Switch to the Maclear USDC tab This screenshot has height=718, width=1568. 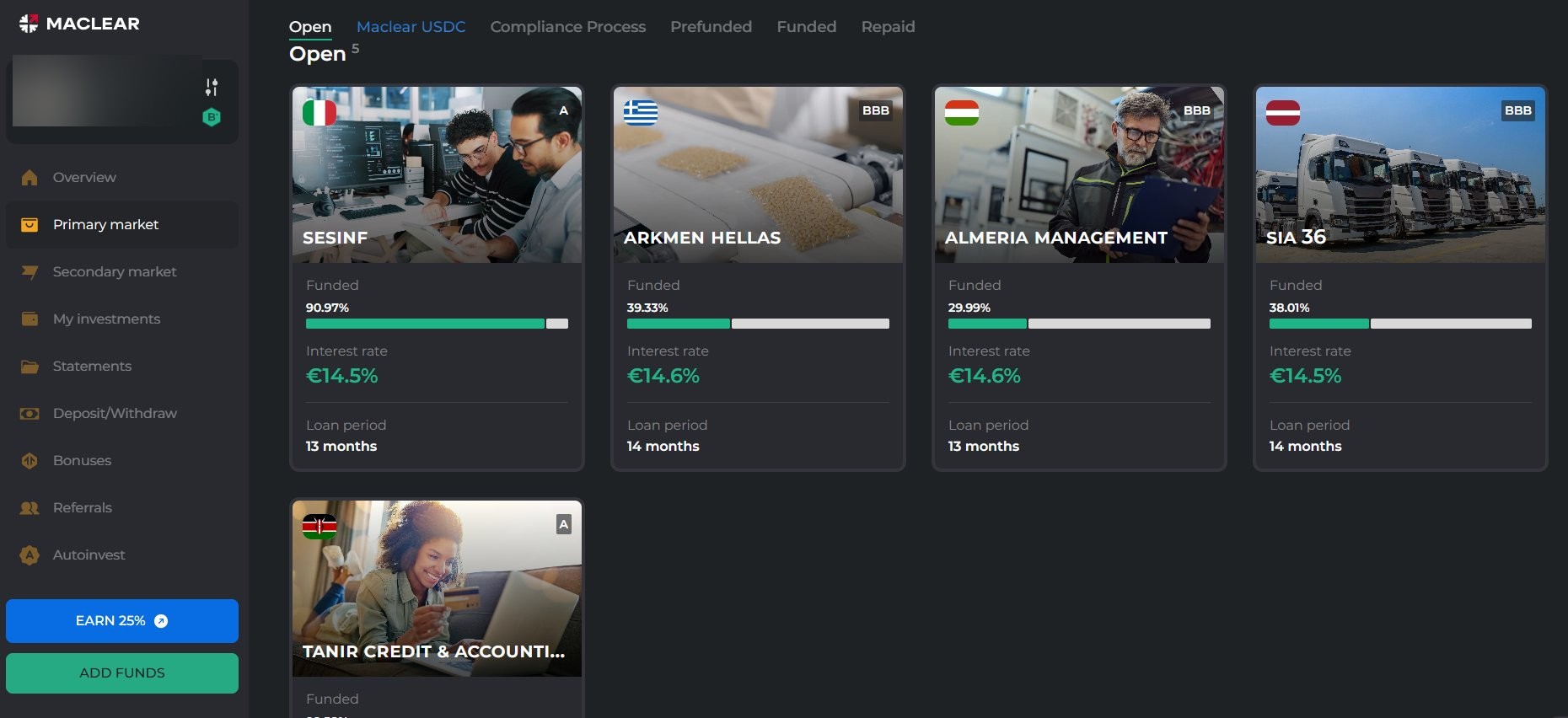[x=411, y=27]
